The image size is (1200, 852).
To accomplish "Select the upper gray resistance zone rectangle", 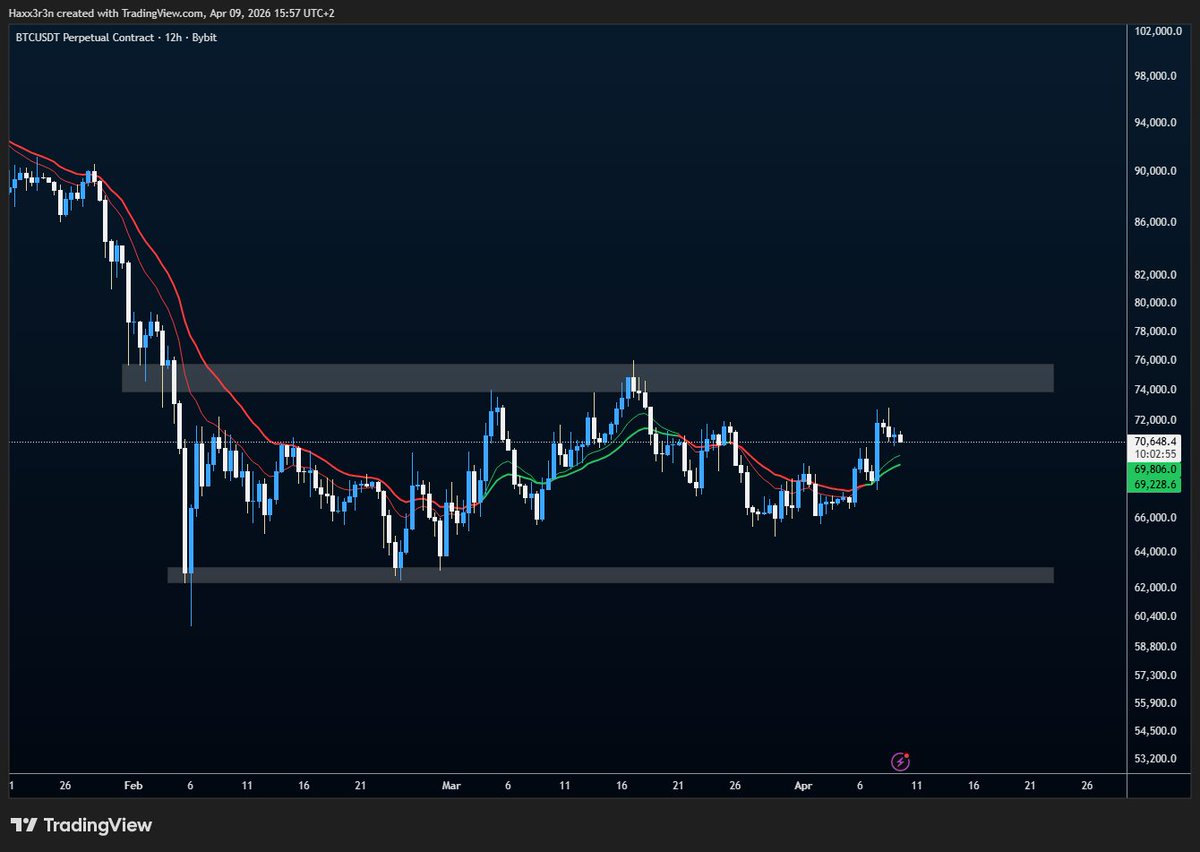I will coord(587,377).
